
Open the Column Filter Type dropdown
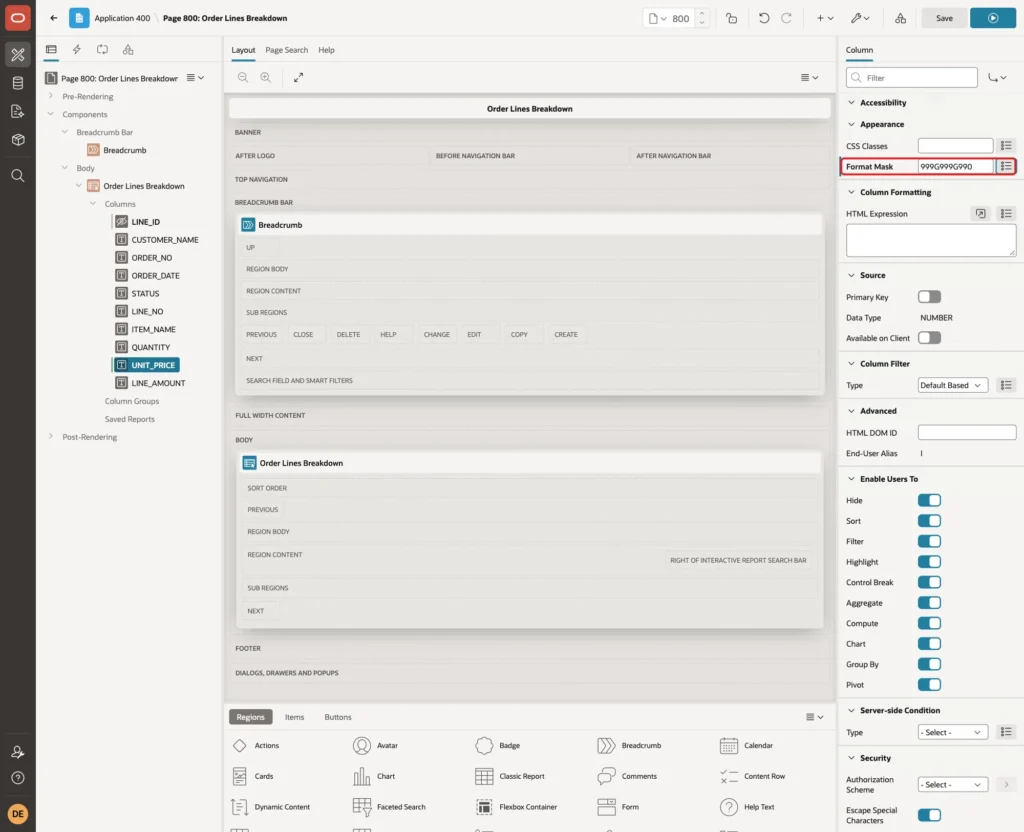(952, 385)
